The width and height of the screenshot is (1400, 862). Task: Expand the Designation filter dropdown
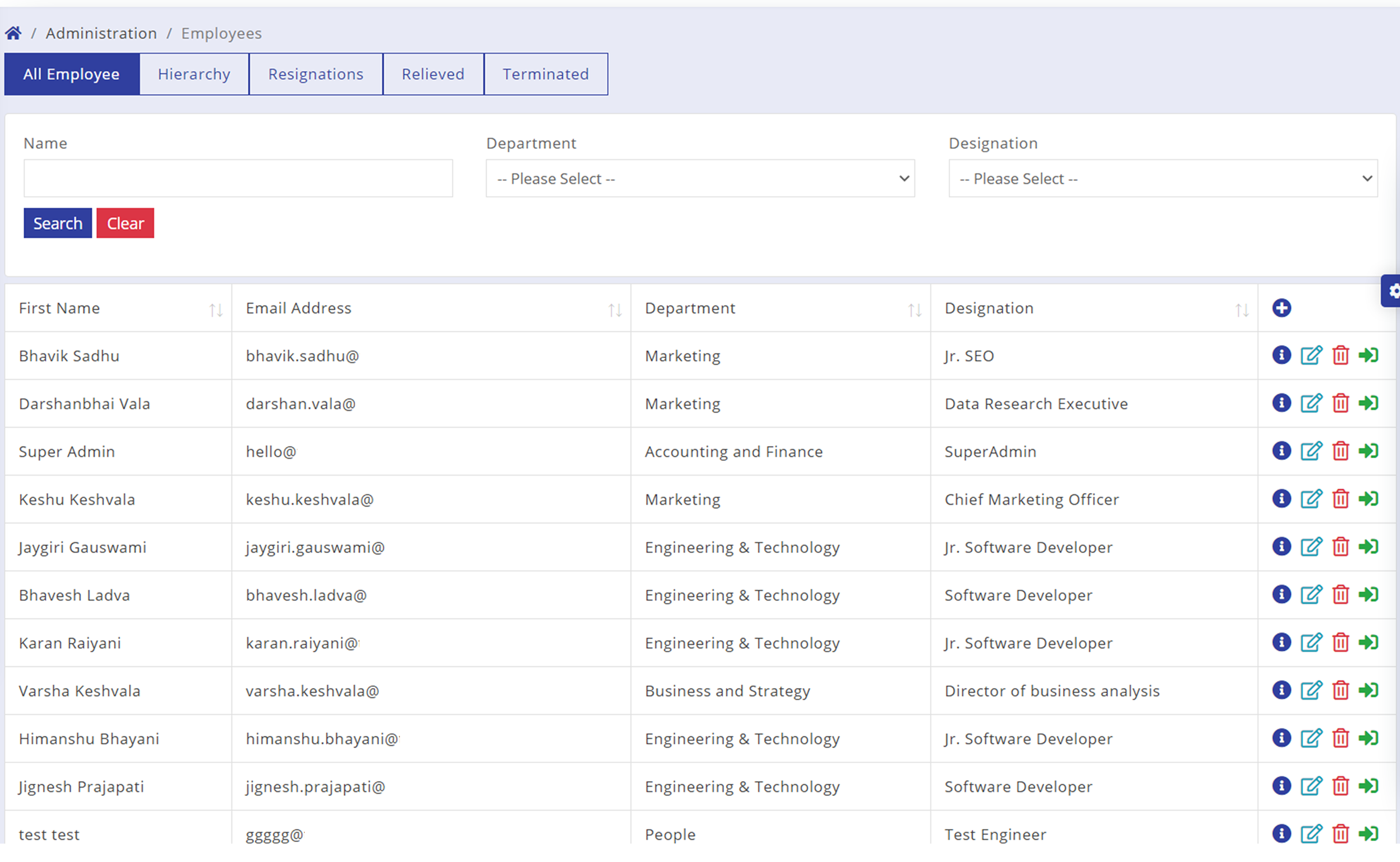[1163, 178]
